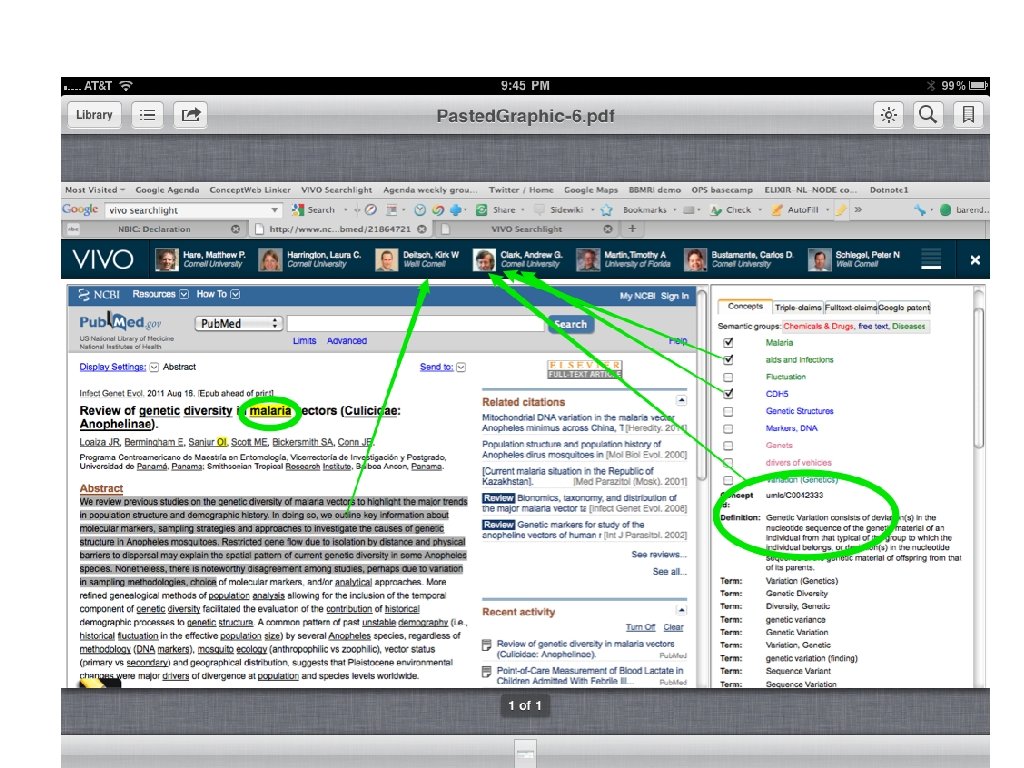Click the Google toolbar Bookmarks star
1024x768 pixels.
tap(607, 210)
